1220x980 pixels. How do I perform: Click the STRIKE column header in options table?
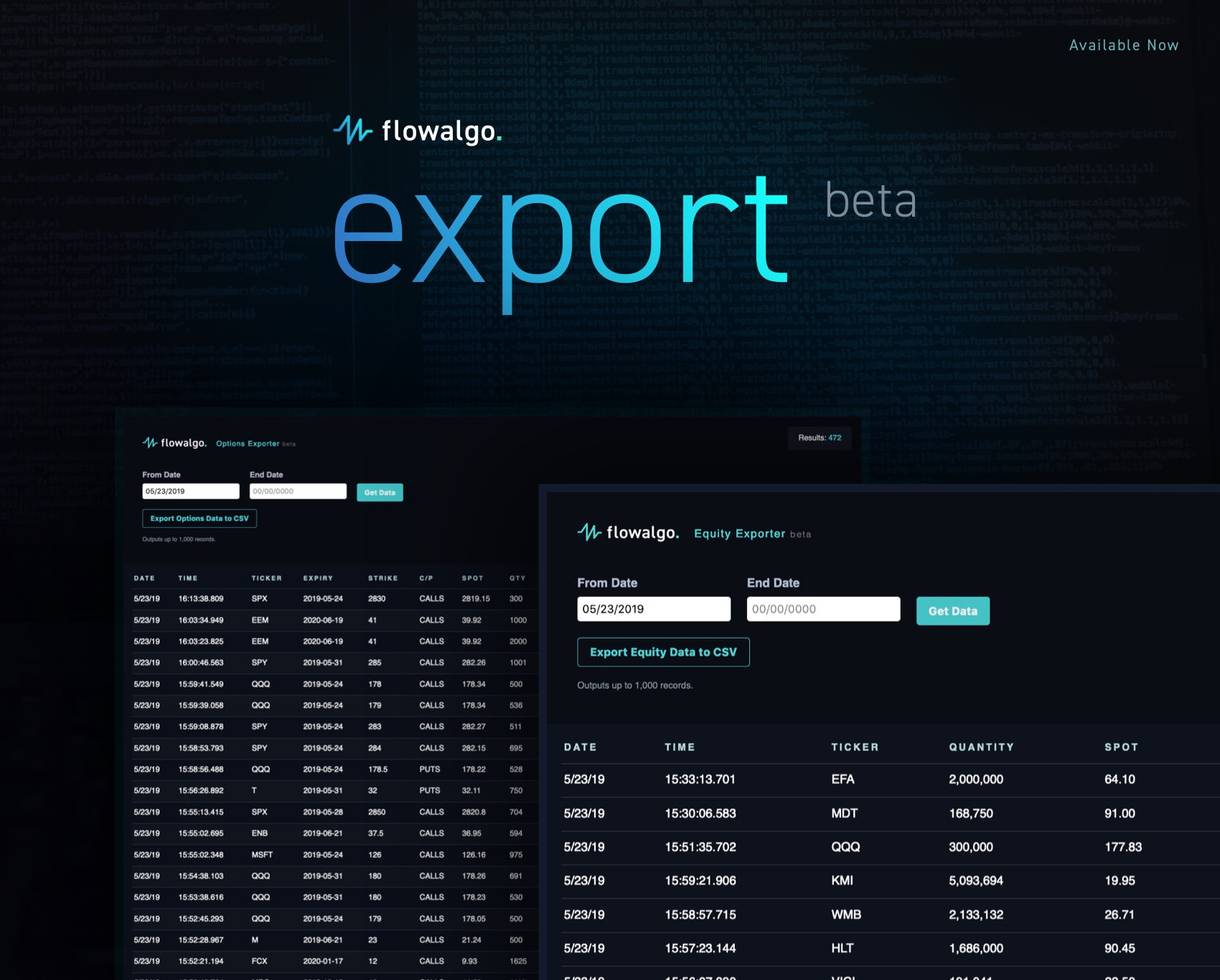point(383,578)
